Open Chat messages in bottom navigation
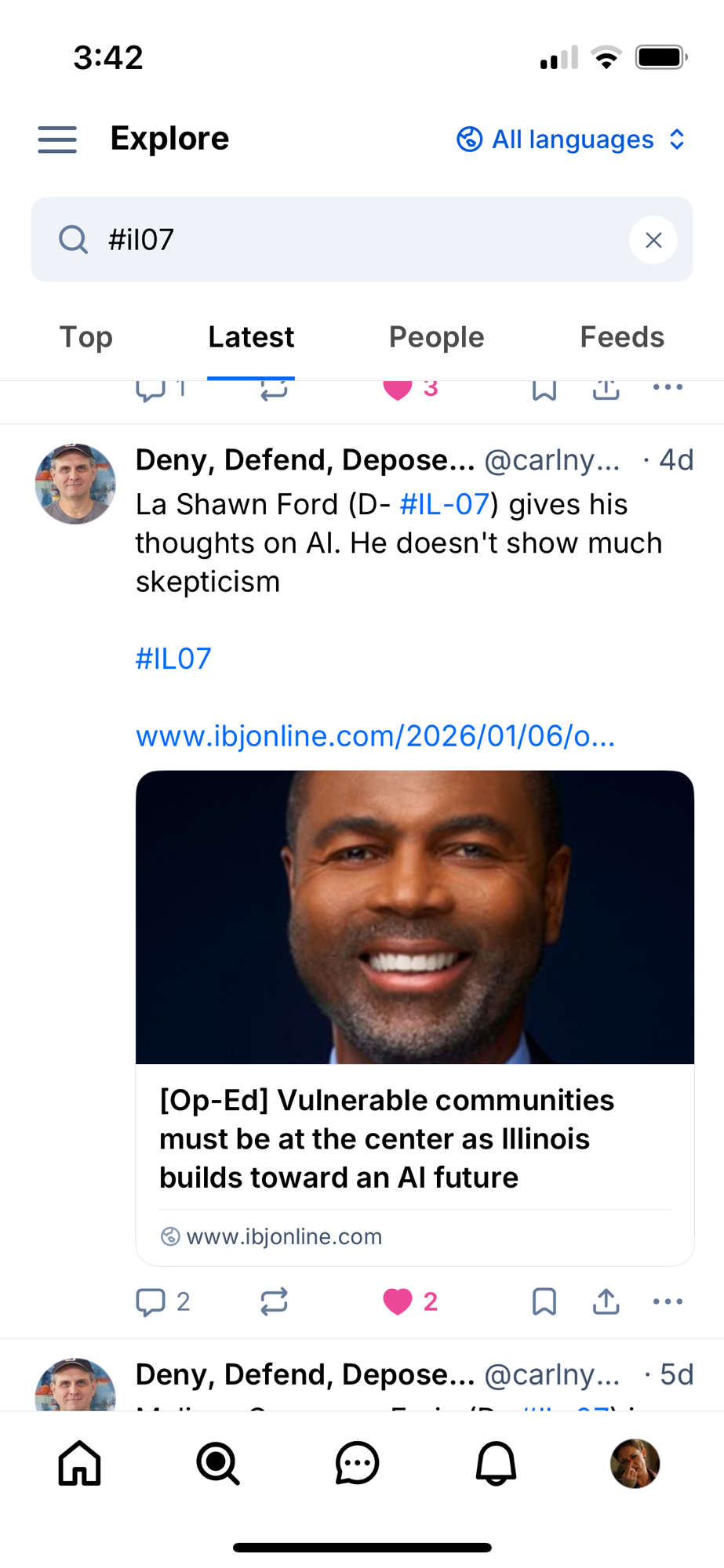Screen dimensions: 724x1568 click(x=357, y=1463)
